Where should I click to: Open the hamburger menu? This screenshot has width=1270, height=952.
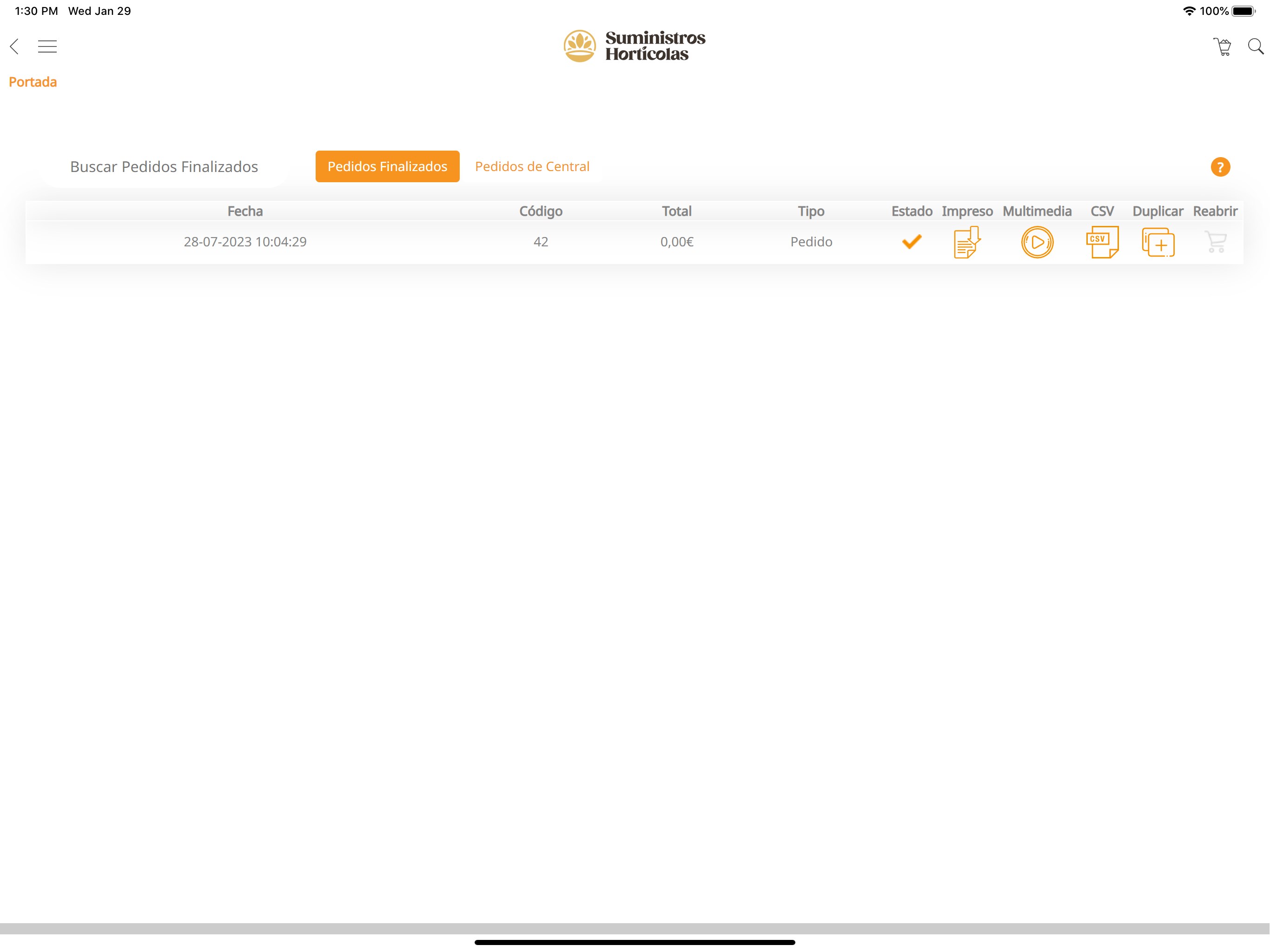[x=47, y=46]
